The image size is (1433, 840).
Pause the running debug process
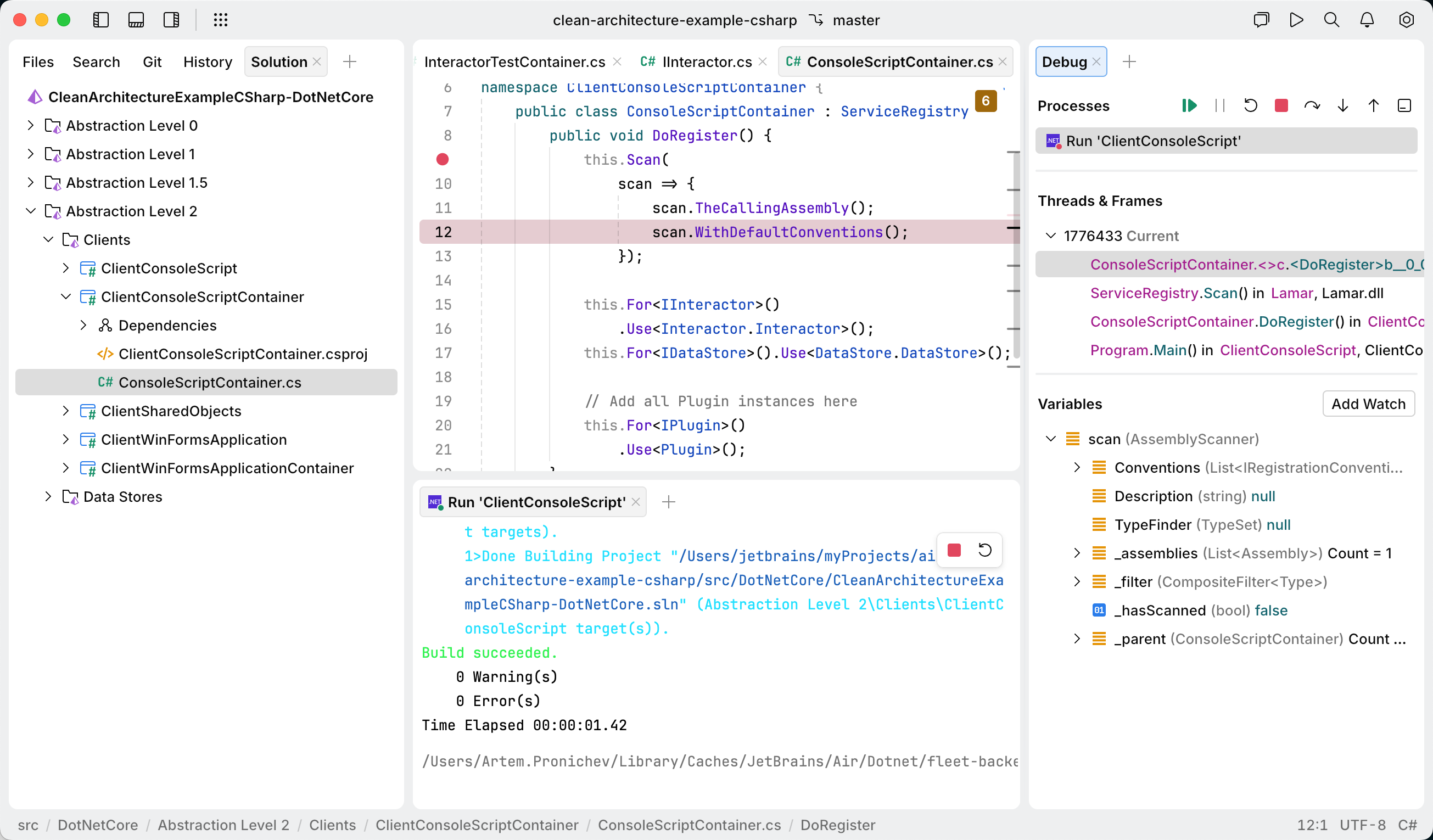click(x=1220, y=105)
